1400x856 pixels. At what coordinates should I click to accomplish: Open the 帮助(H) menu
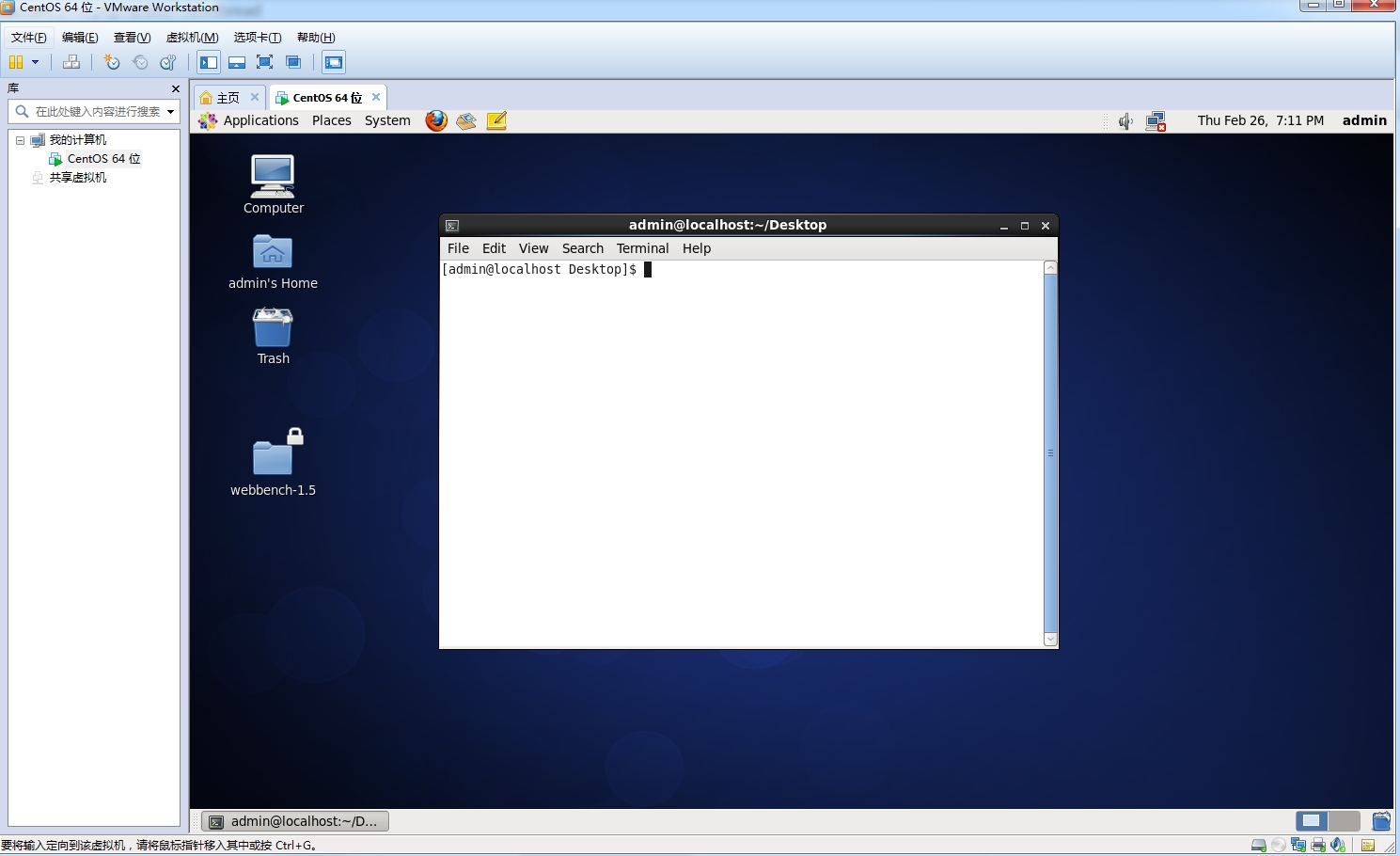(x=316, y=38)
